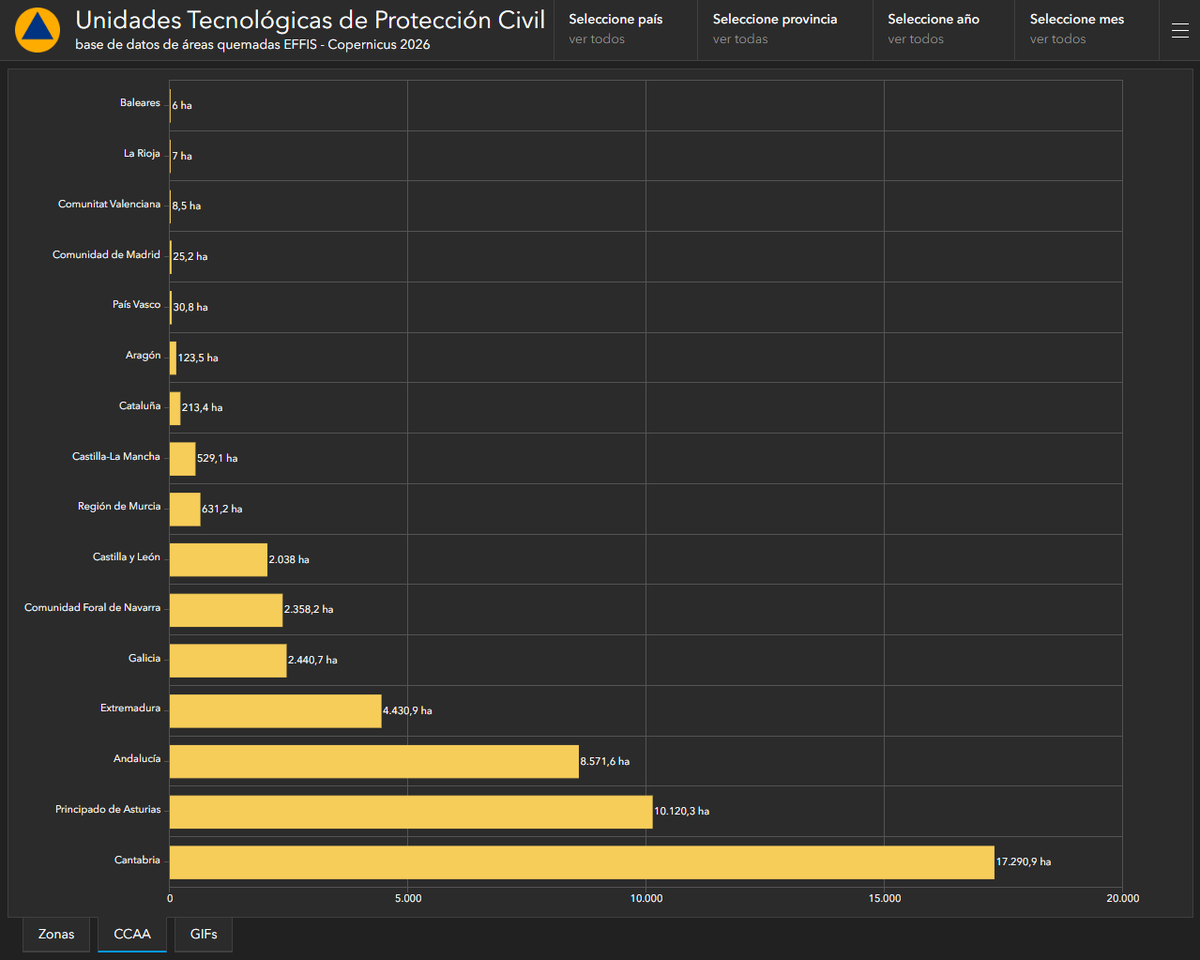Click the Región de Murcia bar
Viewport: 1200px width, 960px height.
pyautogui.click(x=185, y=509)
